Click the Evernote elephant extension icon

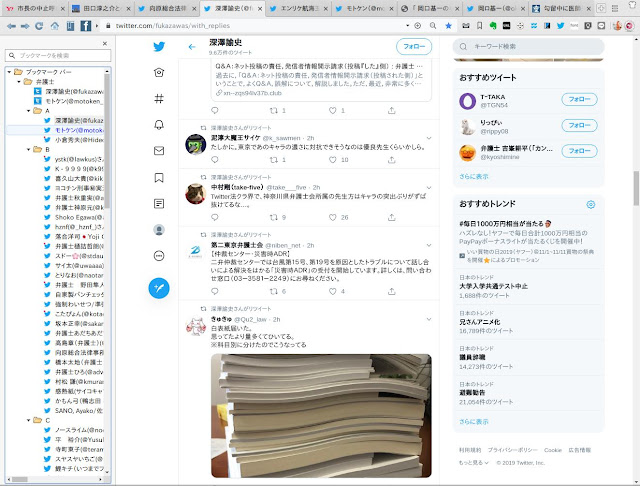click(x=493, y=26)
